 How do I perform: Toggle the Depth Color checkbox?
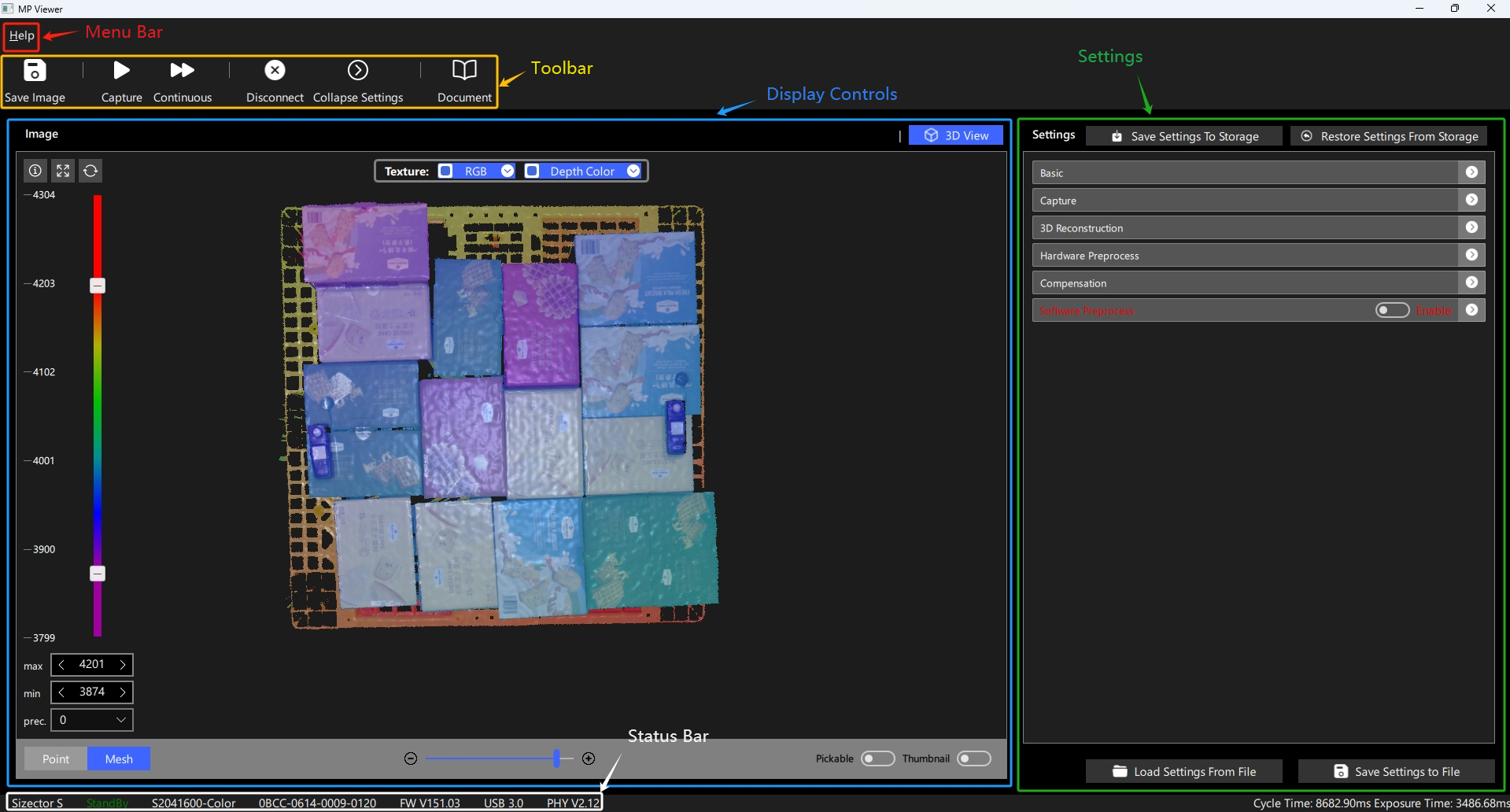pos(532,171)
